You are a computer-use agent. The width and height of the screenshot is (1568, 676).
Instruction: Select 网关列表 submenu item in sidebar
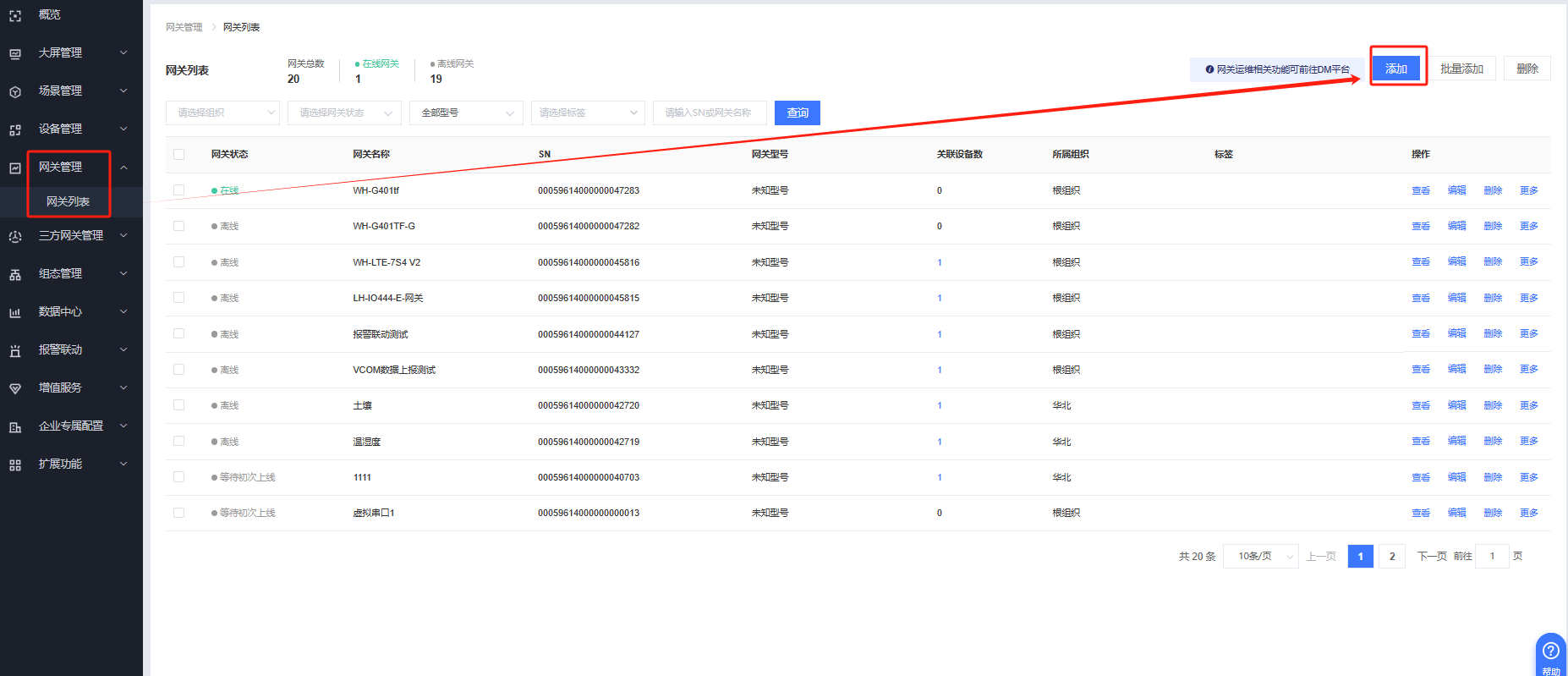click(x=68, y=201)
